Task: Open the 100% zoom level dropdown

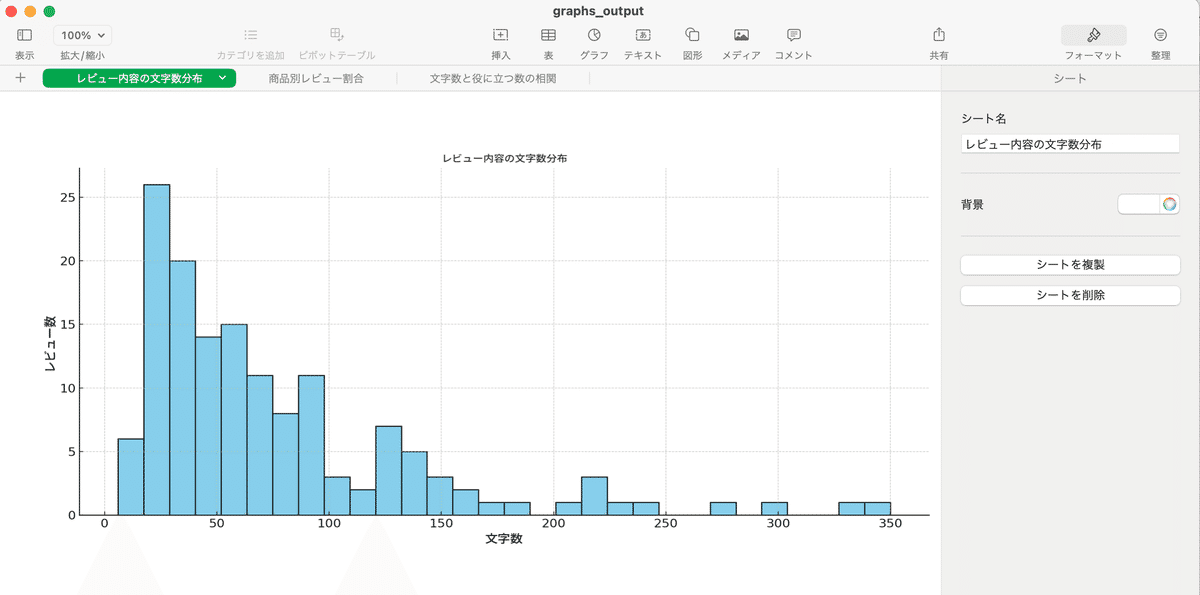Action: (82, 35)
